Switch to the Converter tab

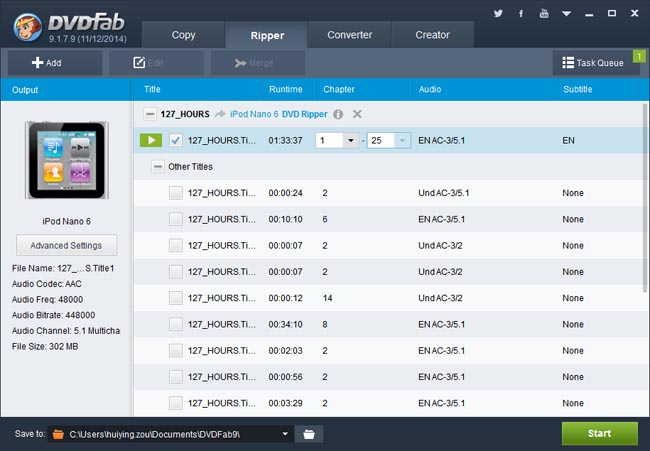(x=349, y=35)
